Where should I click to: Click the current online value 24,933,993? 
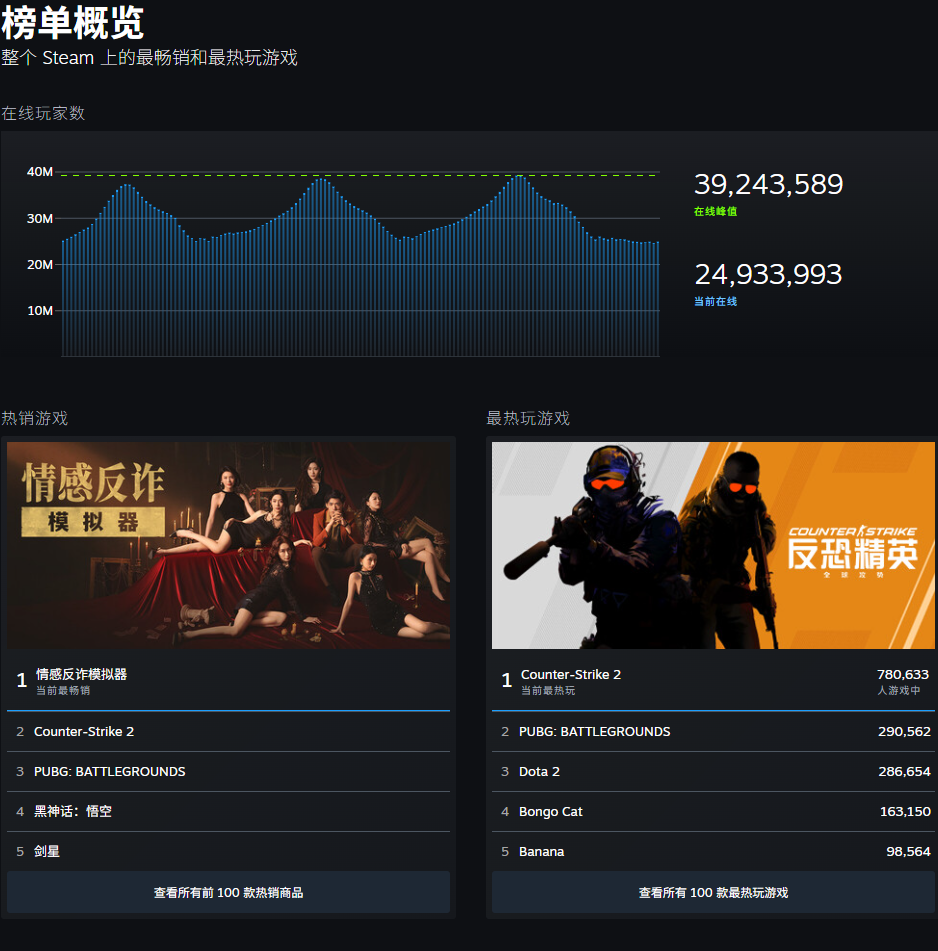768,274
